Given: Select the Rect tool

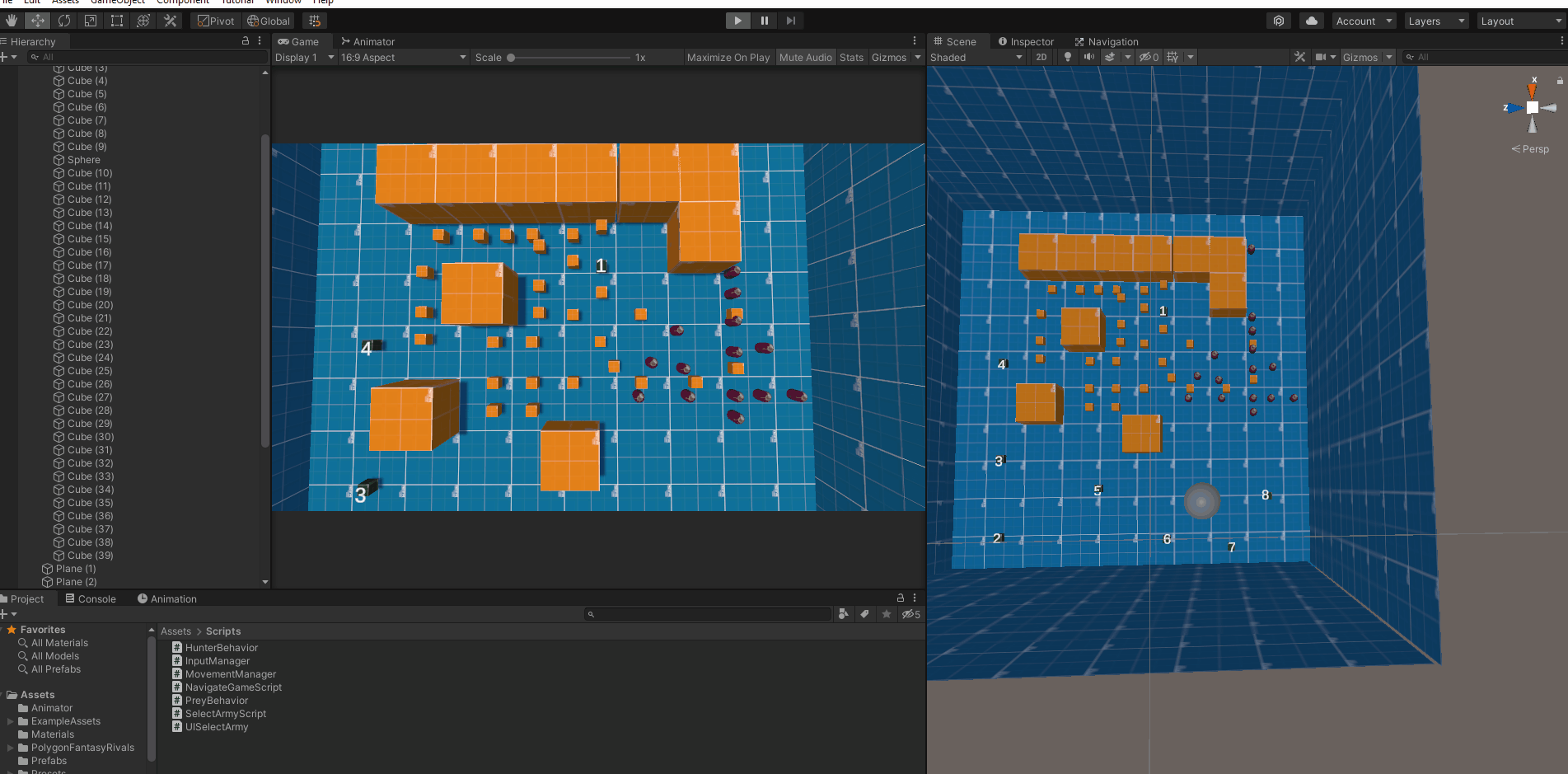Looking at the screenshot, I should [x=117, y=21].
